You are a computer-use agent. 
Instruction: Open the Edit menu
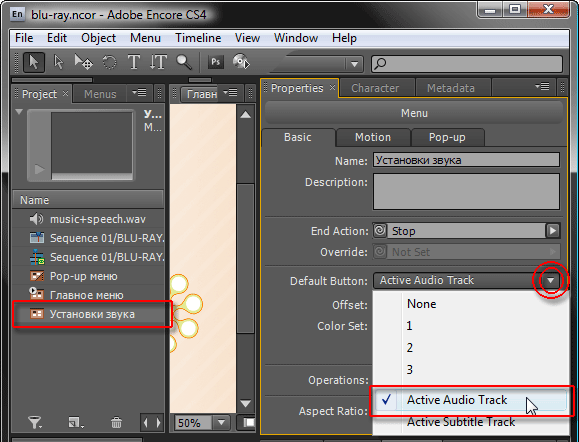(57, 38)
